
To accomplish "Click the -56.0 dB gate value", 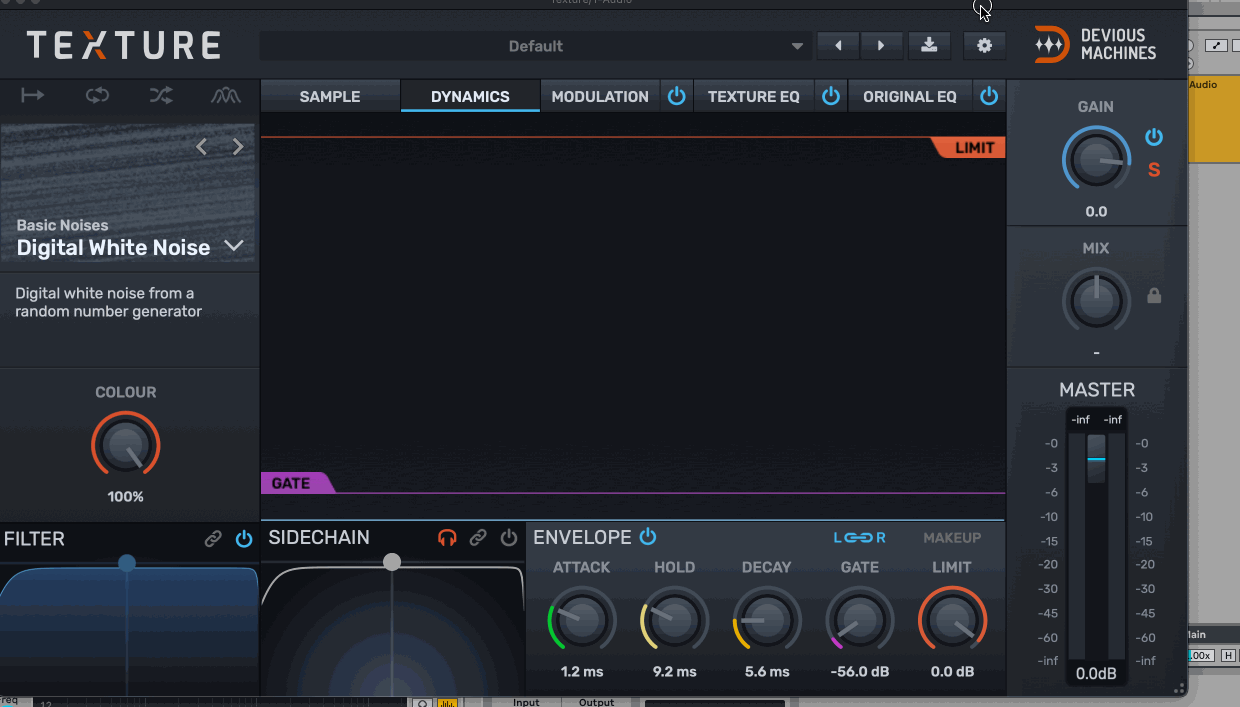I will [860, 672].
